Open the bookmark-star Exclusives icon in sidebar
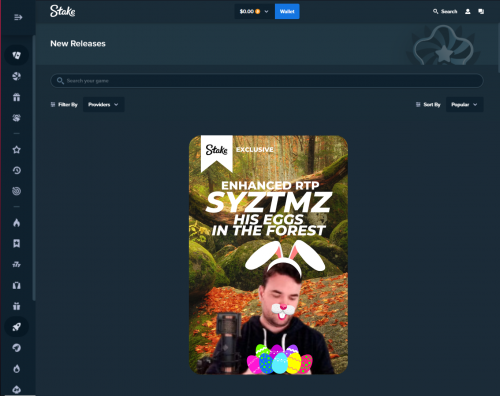 (16, 243)
